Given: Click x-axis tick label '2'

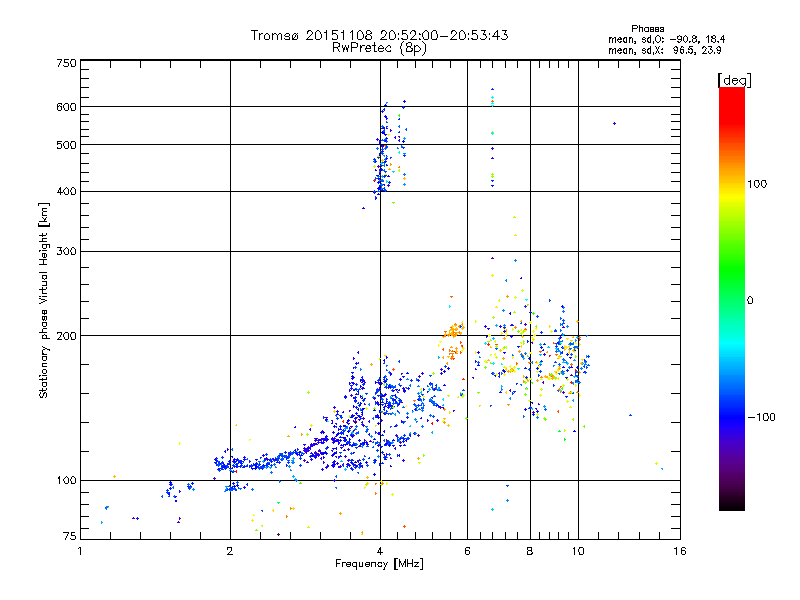Looking at the screenshot, I should point(230,551).
